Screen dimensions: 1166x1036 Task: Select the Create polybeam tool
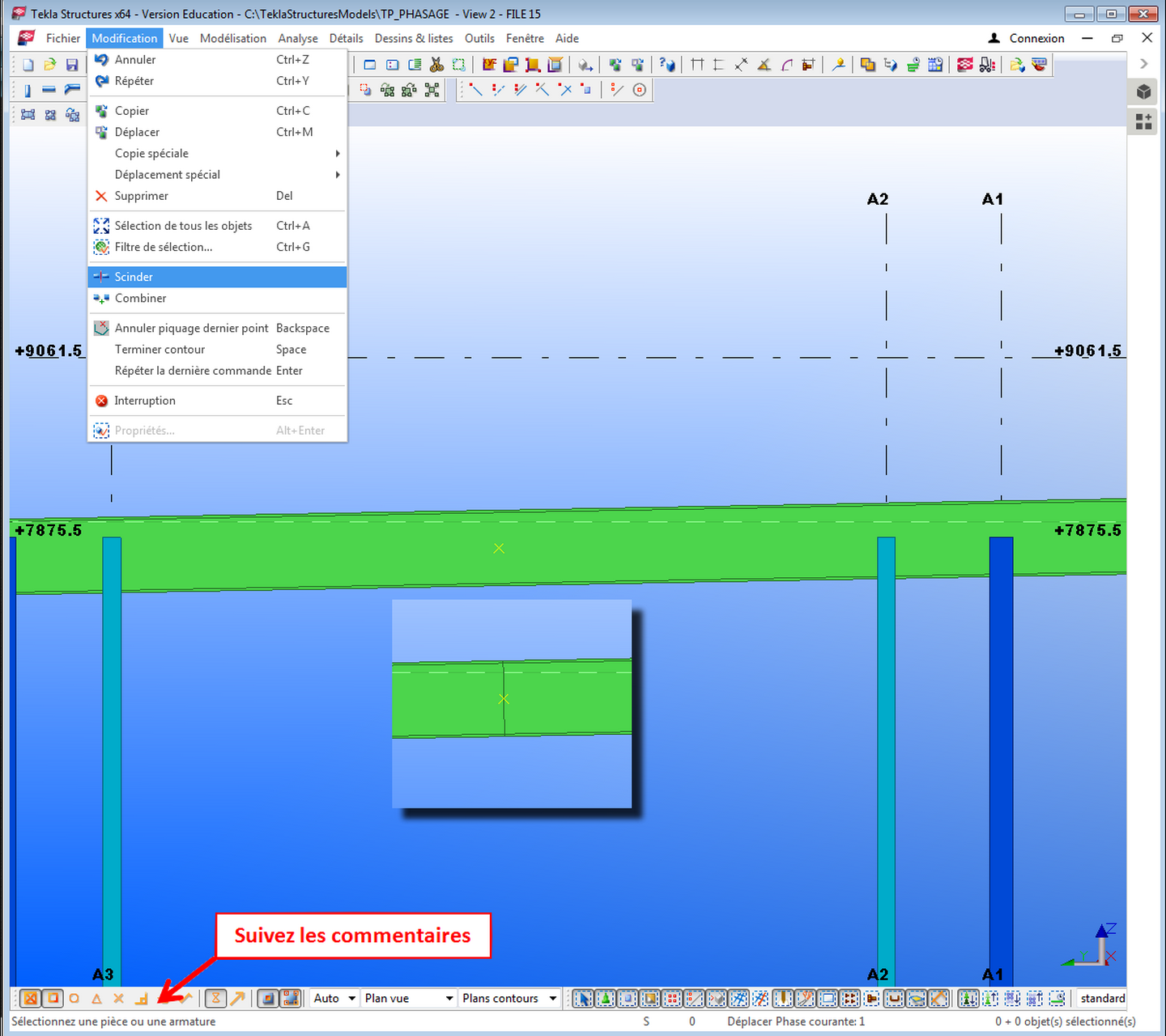click(x=72, y=90)
